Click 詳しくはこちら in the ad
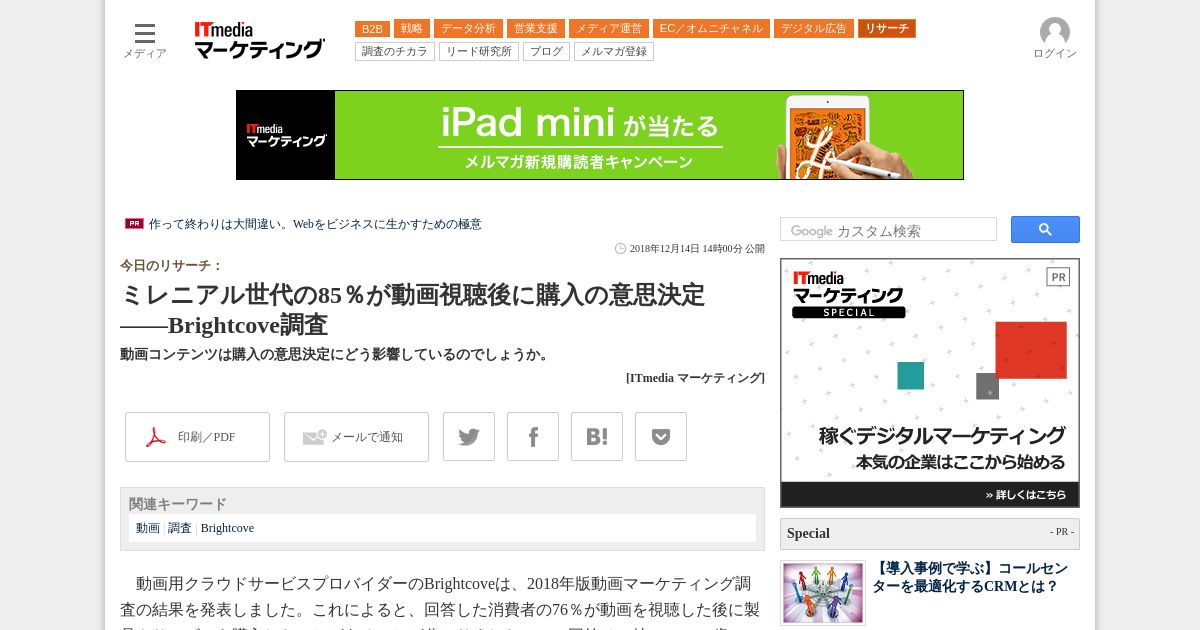The height and width of the screenshot is (630, 1200). 1026,494
